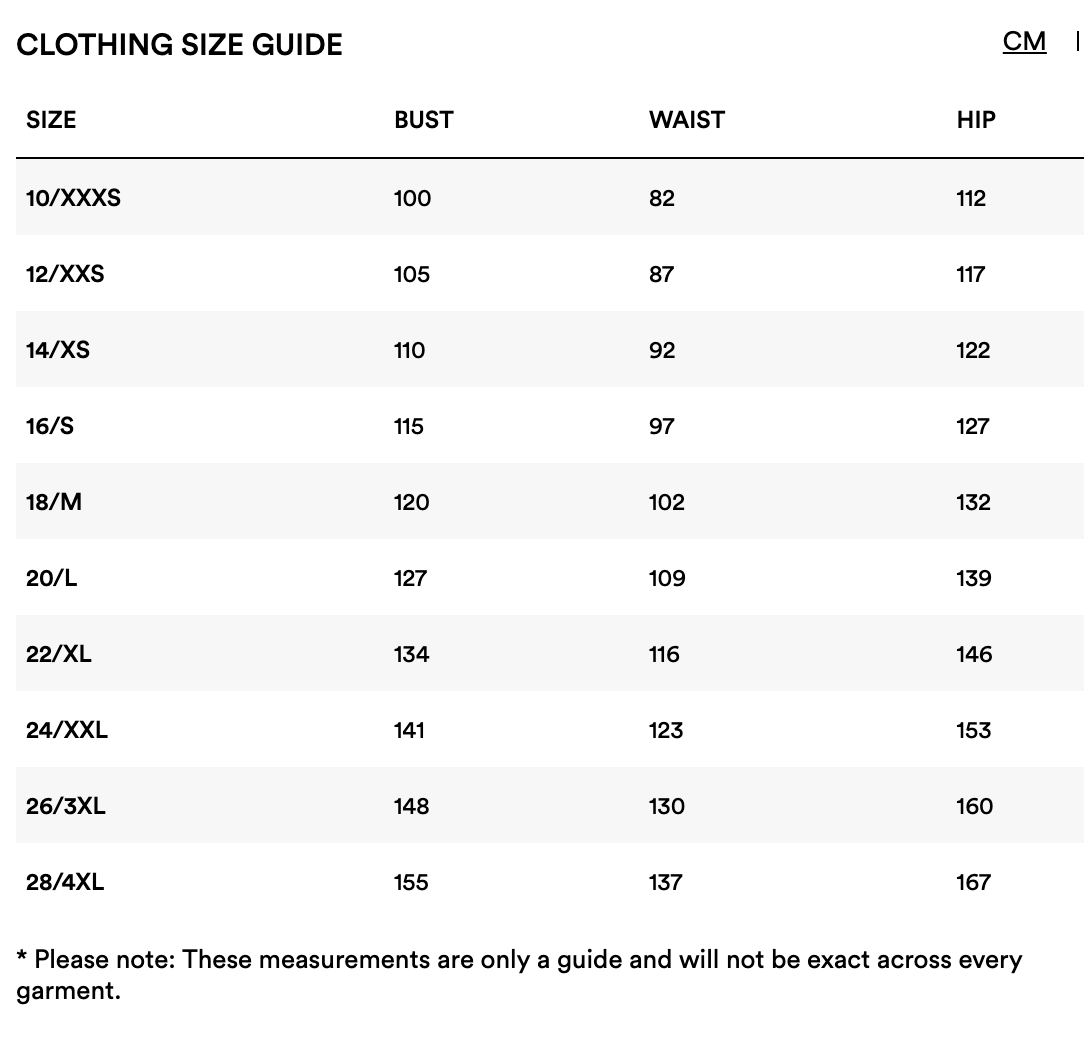
Task: Select the 20/L size row label
Action: click(x=52, y=578)
